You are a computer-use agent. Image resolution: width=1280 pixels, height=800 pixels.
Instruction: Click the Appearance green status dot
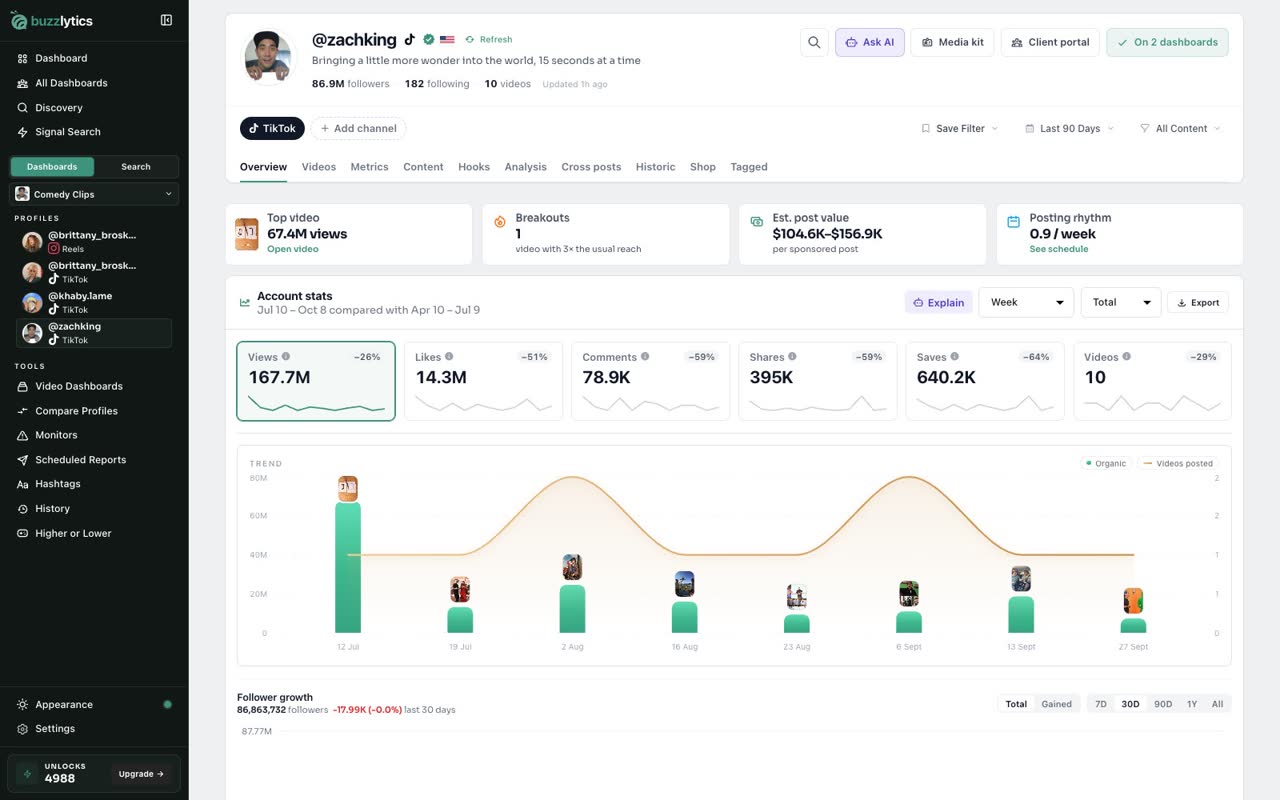[167, 704]
